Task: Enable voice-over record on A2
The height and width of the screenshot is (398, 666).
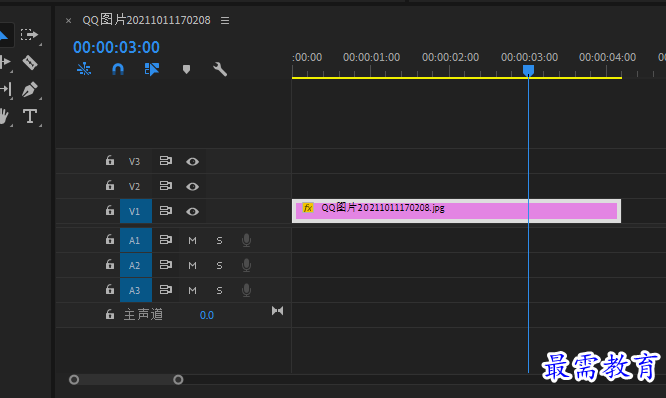Action: click(x=246, y=265)
